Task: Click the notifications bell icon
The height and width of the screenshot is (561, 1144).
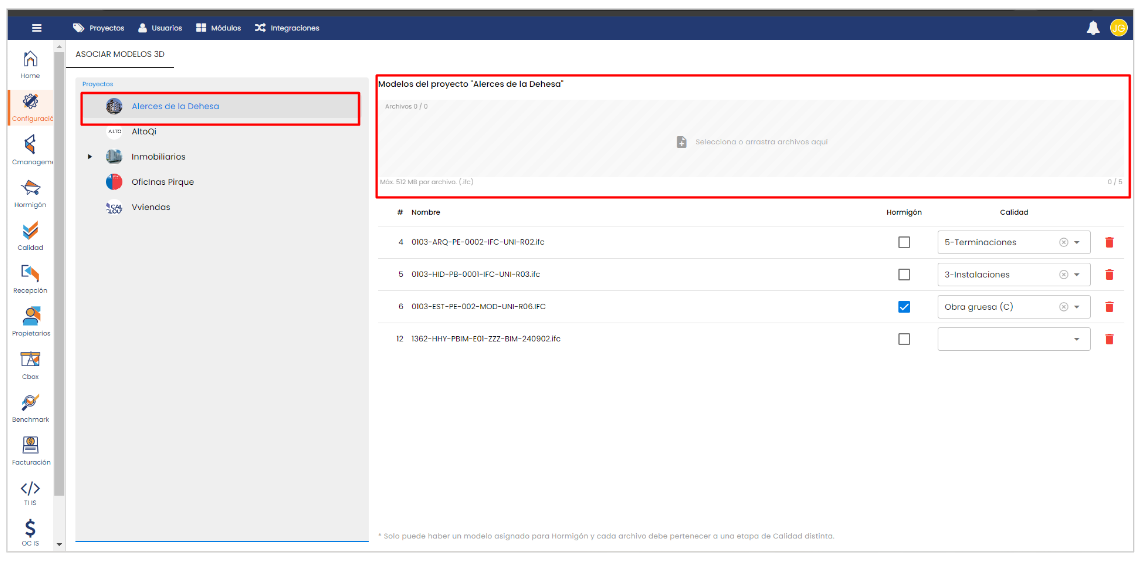Action: coord(1093,28)
